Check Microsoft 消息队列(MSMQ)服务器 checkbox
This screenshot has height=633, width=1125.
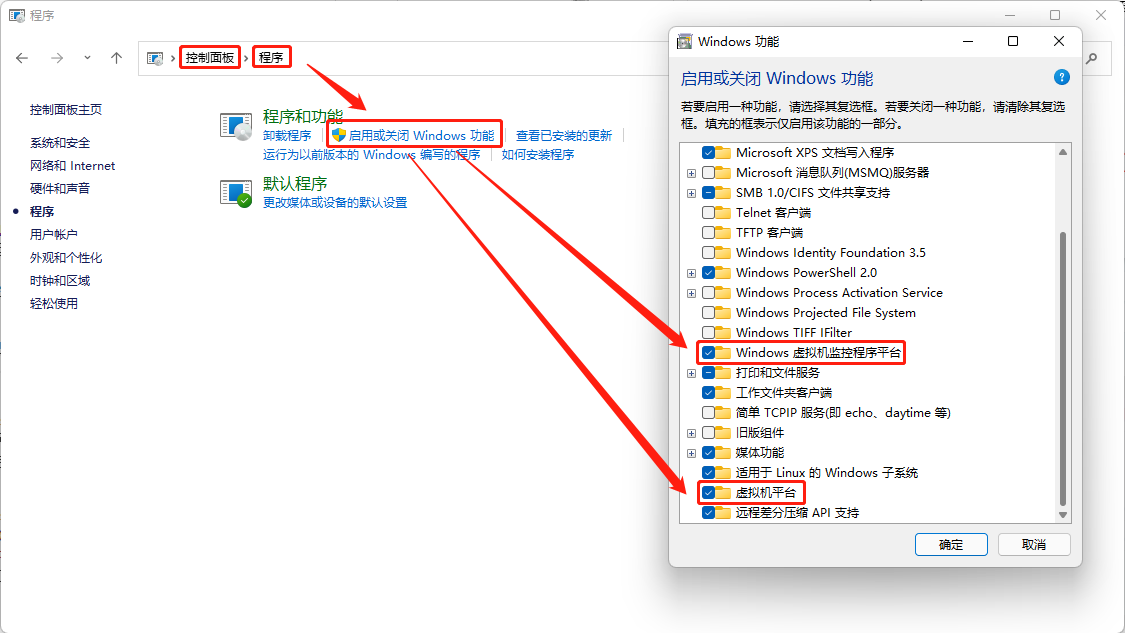coord(708,173)
